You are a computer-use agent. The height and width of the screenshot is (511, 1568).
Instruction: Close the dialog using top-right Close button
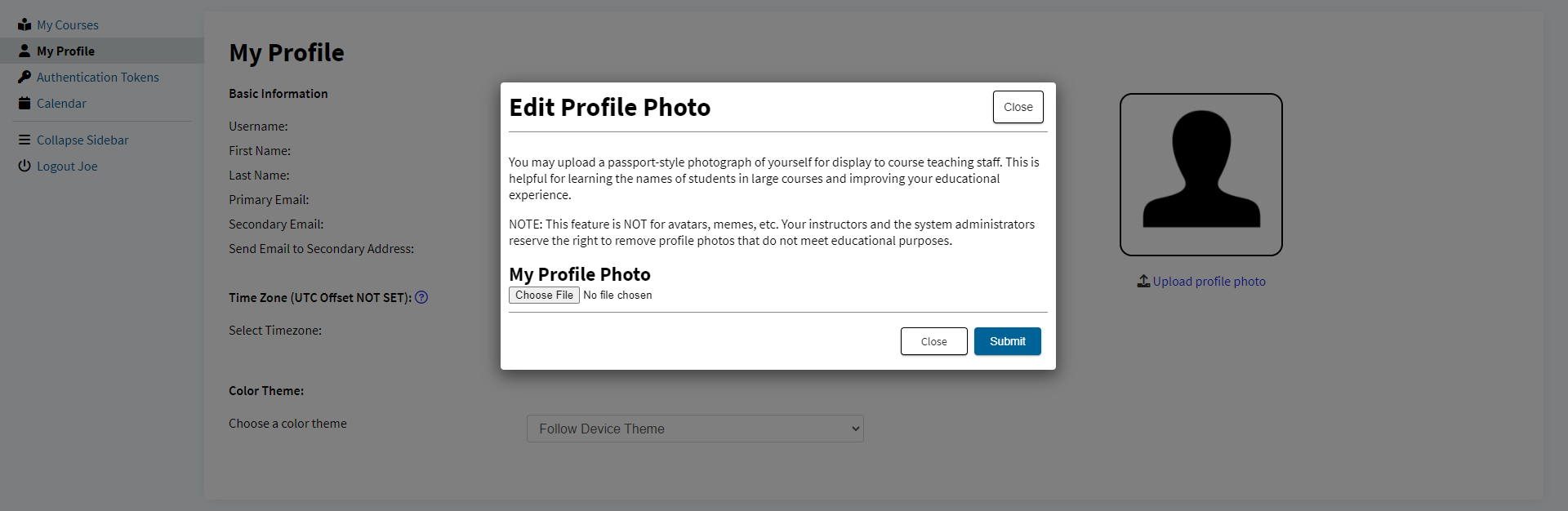click(x=1018, y=107)
